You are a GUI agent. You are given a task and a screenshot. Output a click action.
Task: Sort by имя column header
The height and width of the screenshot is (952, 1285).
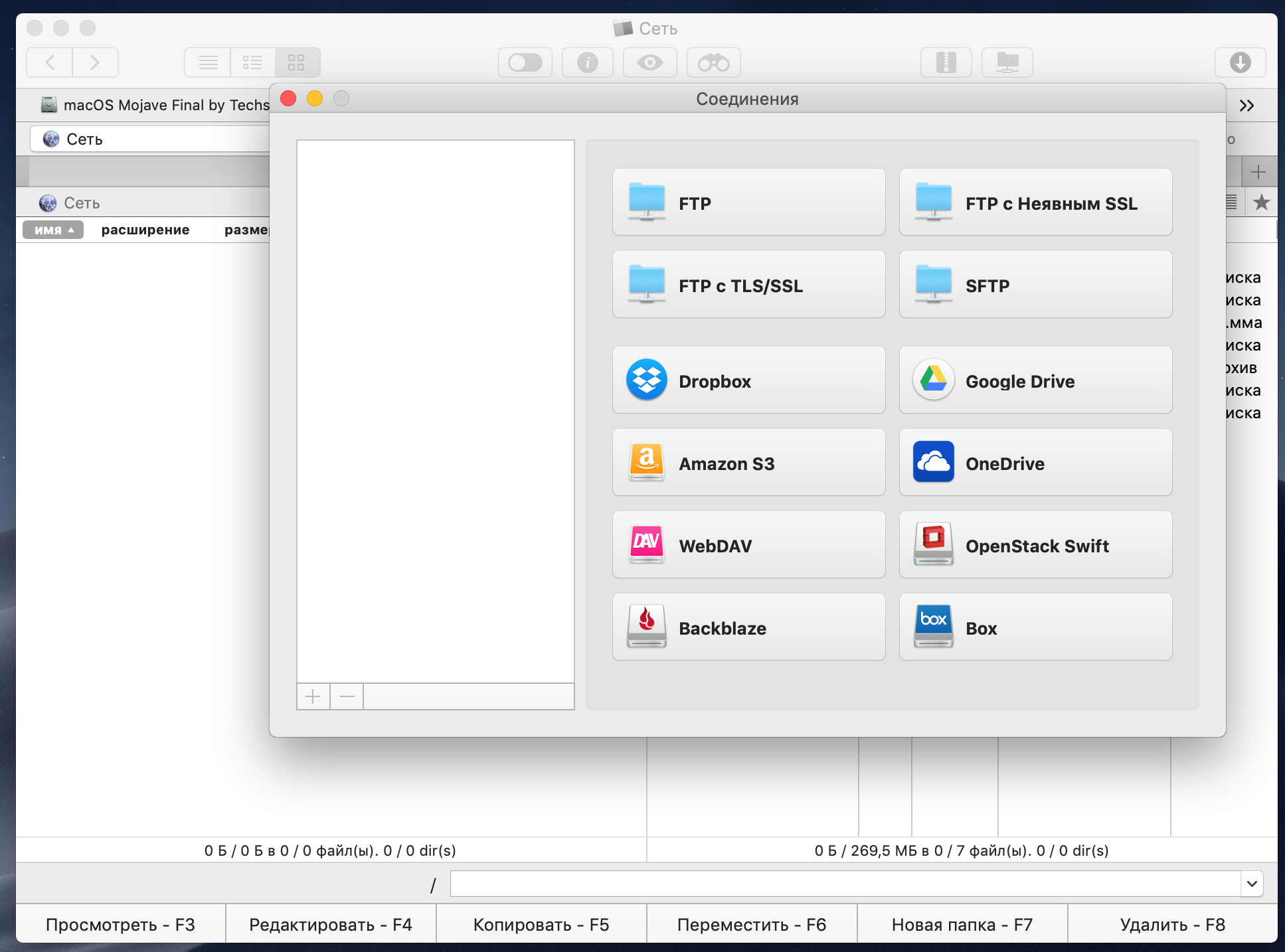[53, 230]
